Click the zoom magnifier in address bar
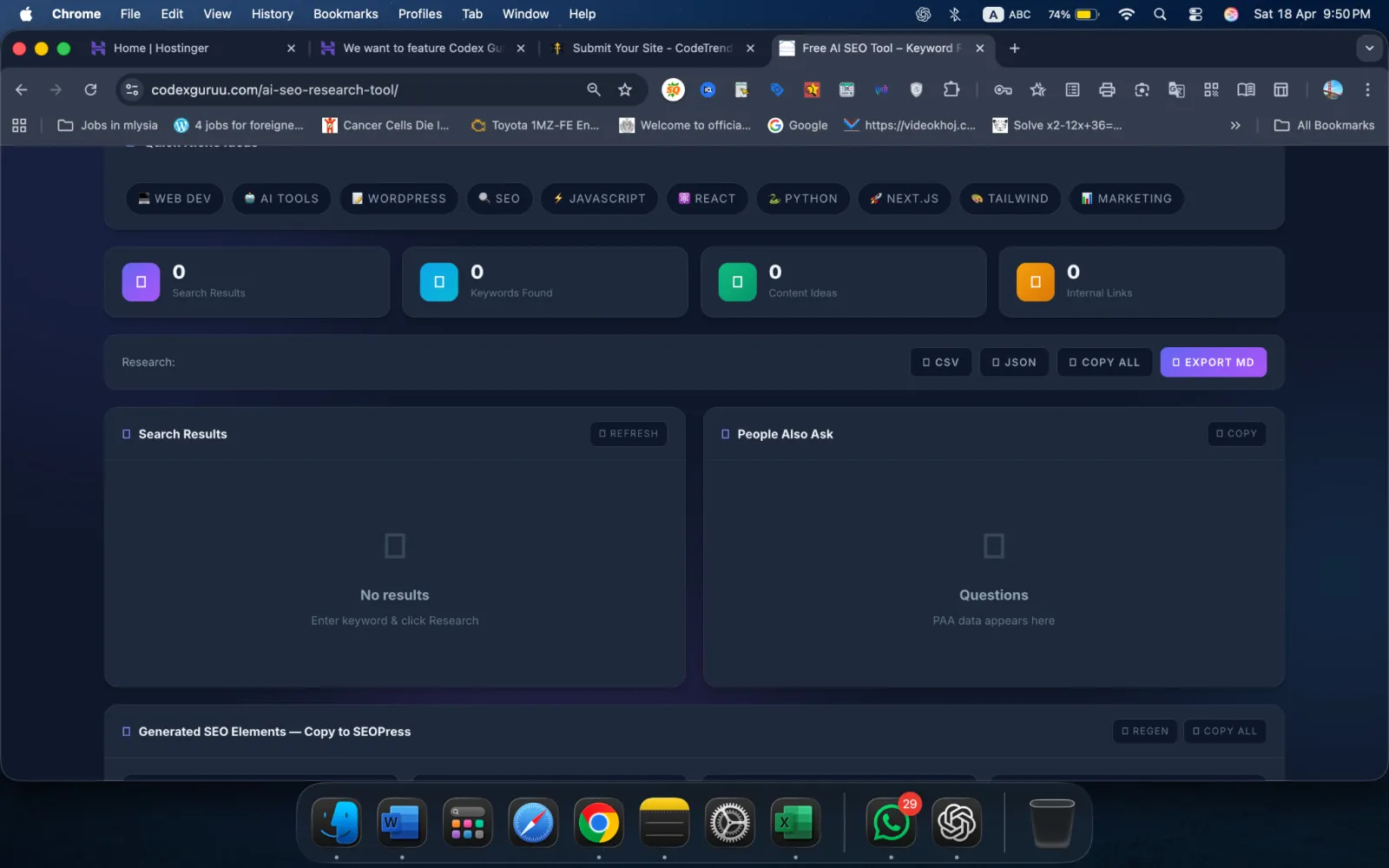This screenshot has height=868, width=1389. pos(594,89)
